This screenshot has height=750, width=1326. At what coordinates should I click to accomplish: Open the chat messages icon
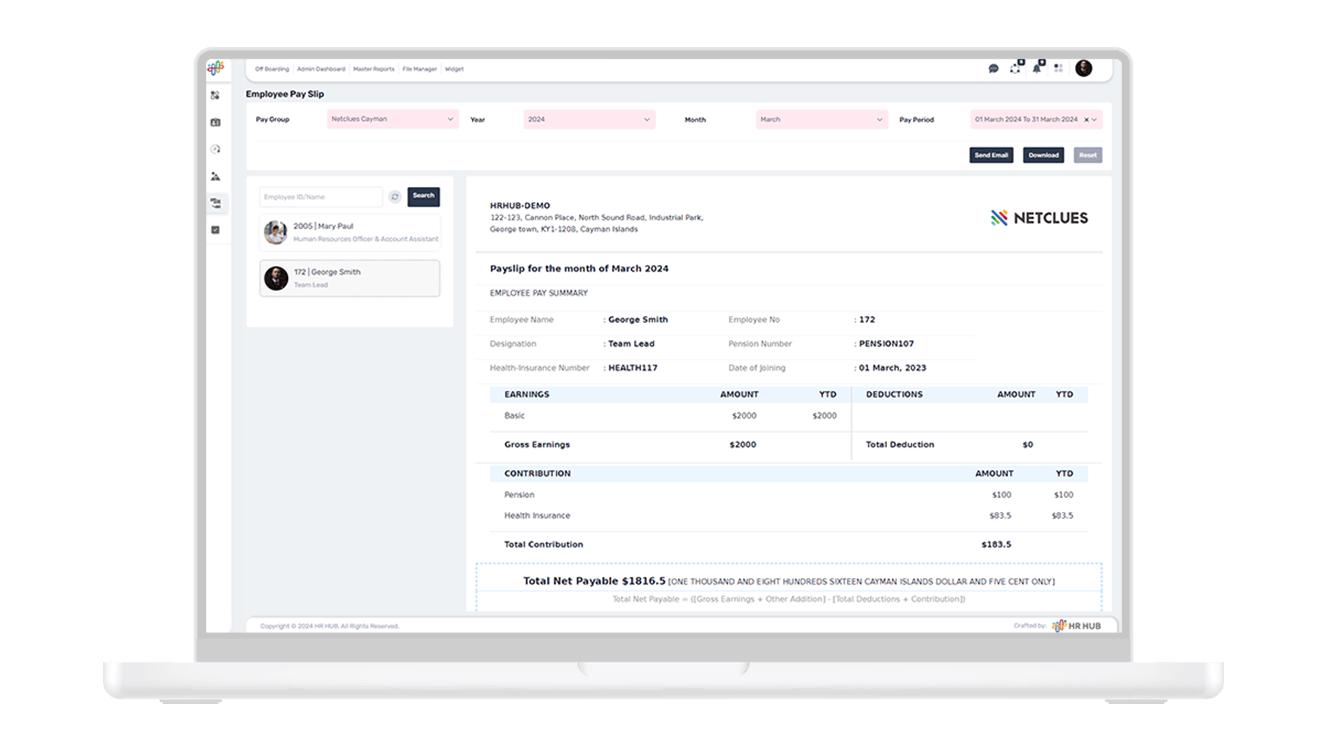pyautogui.click(x=993, y=69)
